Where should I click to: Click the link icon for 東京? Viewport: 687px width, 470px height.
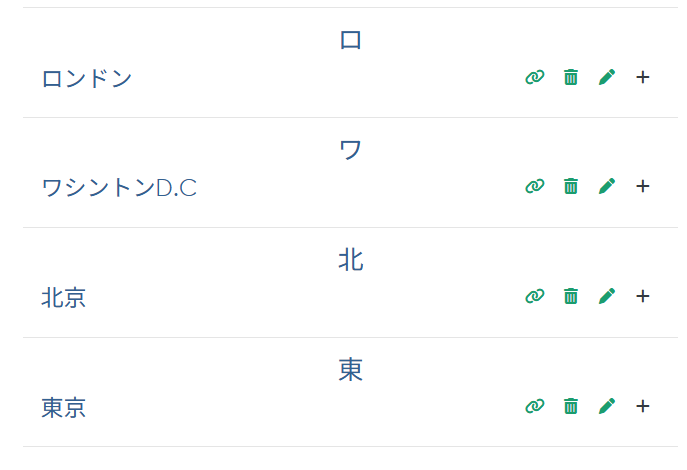[x=535, y=406]
